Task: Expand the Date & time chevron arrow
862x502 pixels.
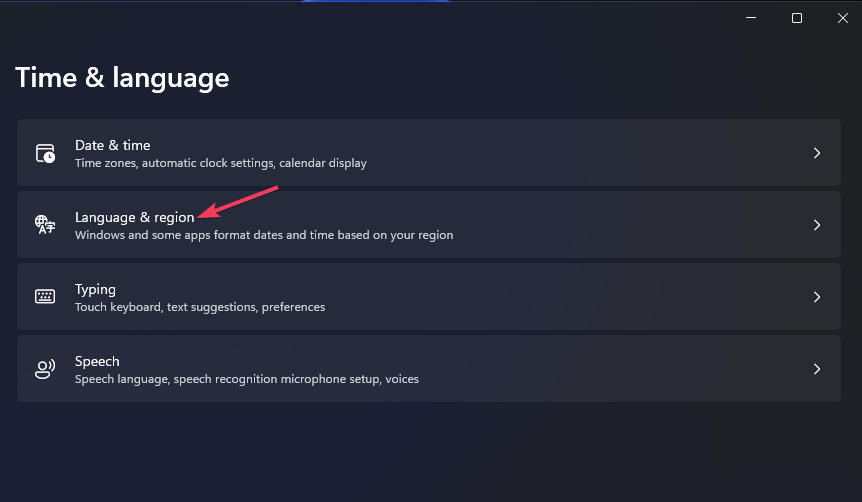Action: pos(817,153)
